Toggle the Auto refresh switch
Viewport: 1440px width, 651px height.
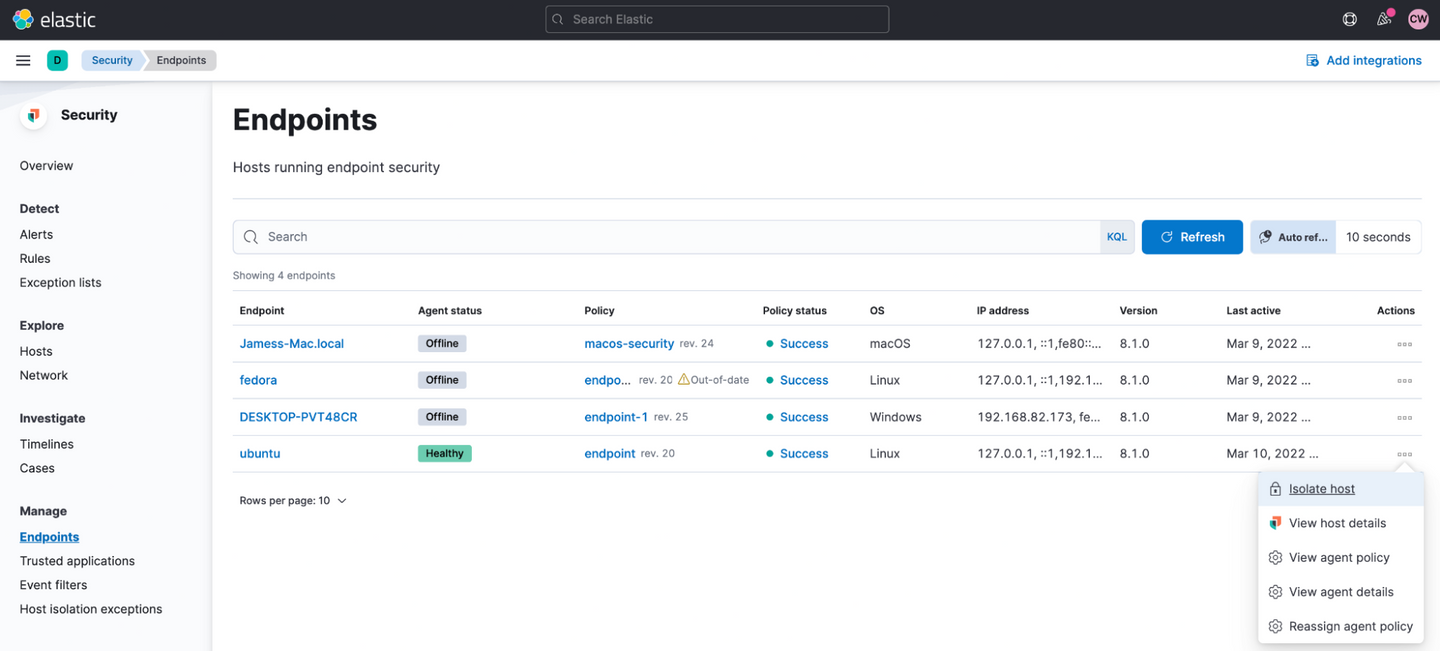tap(1292, 237)
